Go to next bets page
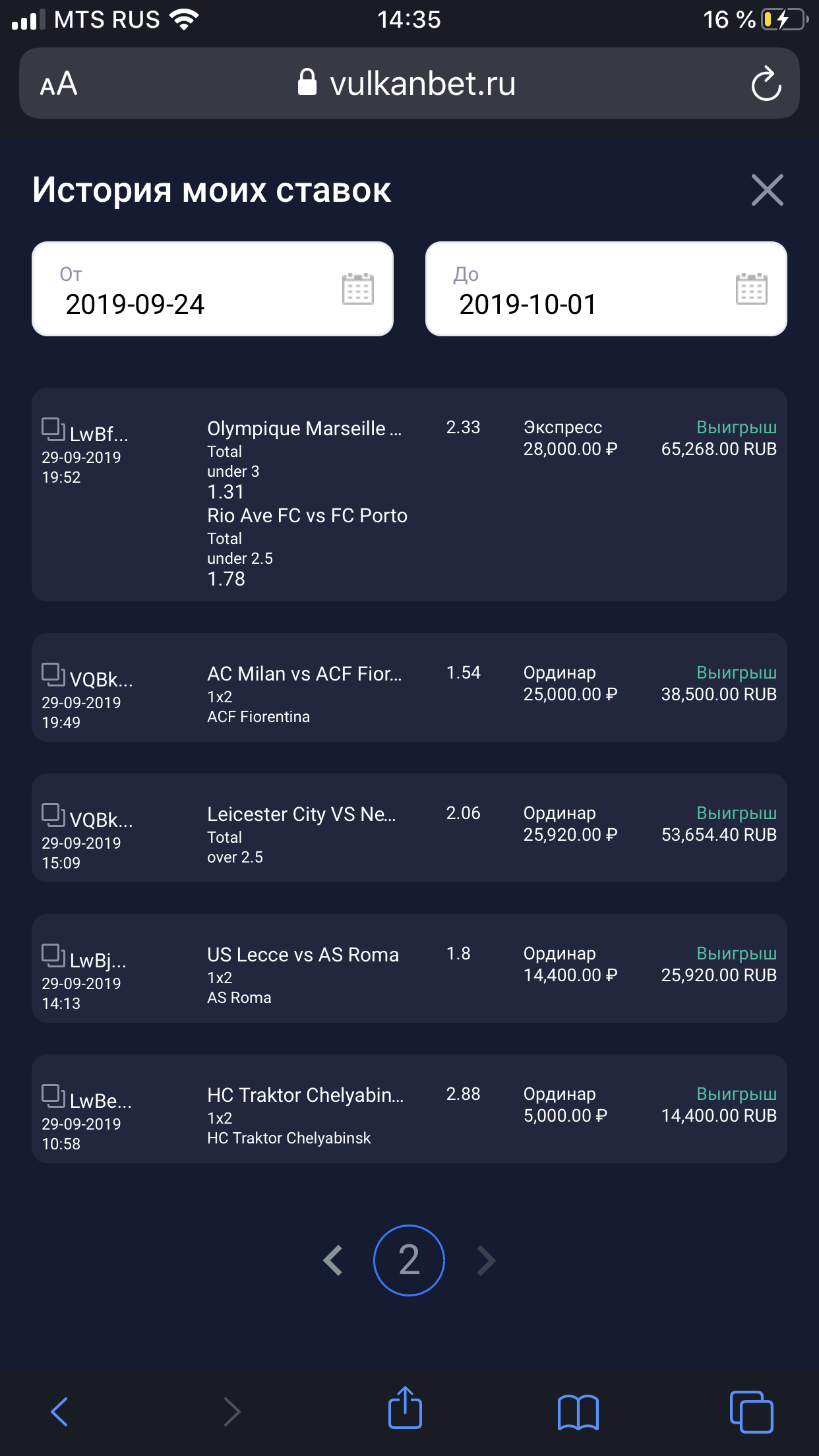 (486, 1260)
